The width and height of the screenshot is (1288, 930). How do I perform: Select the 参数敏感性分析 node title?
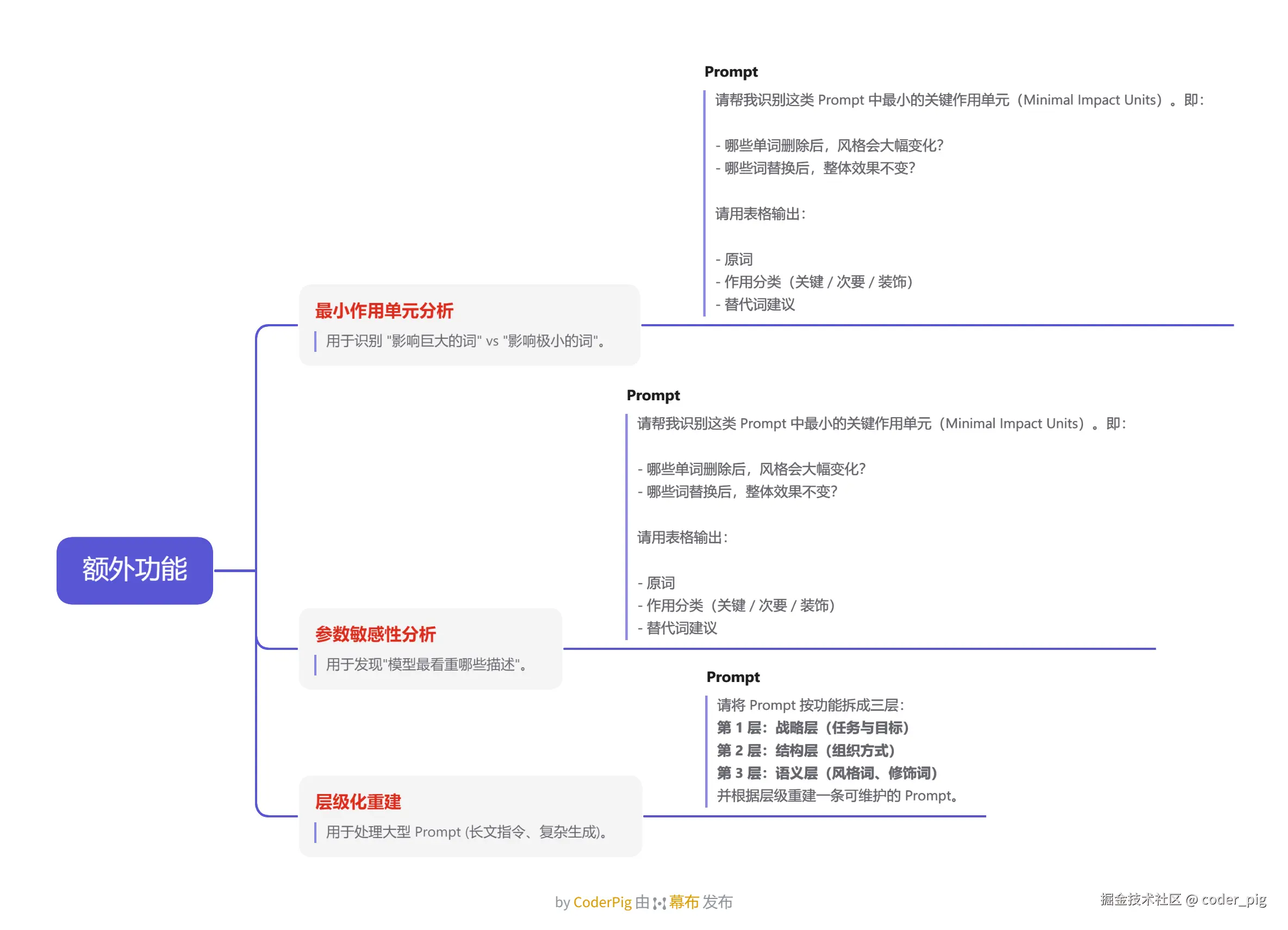click(375, 634)
